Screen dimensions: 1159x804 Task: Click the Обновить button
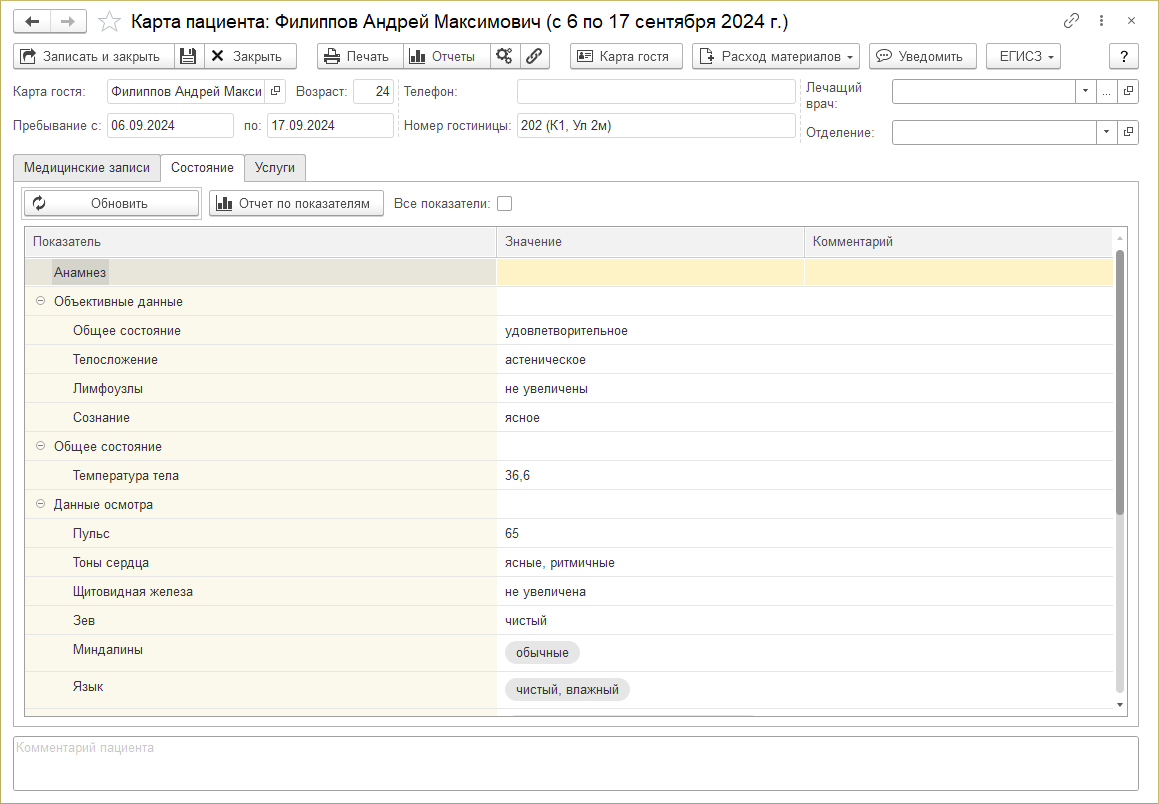(x=111, y=203)
